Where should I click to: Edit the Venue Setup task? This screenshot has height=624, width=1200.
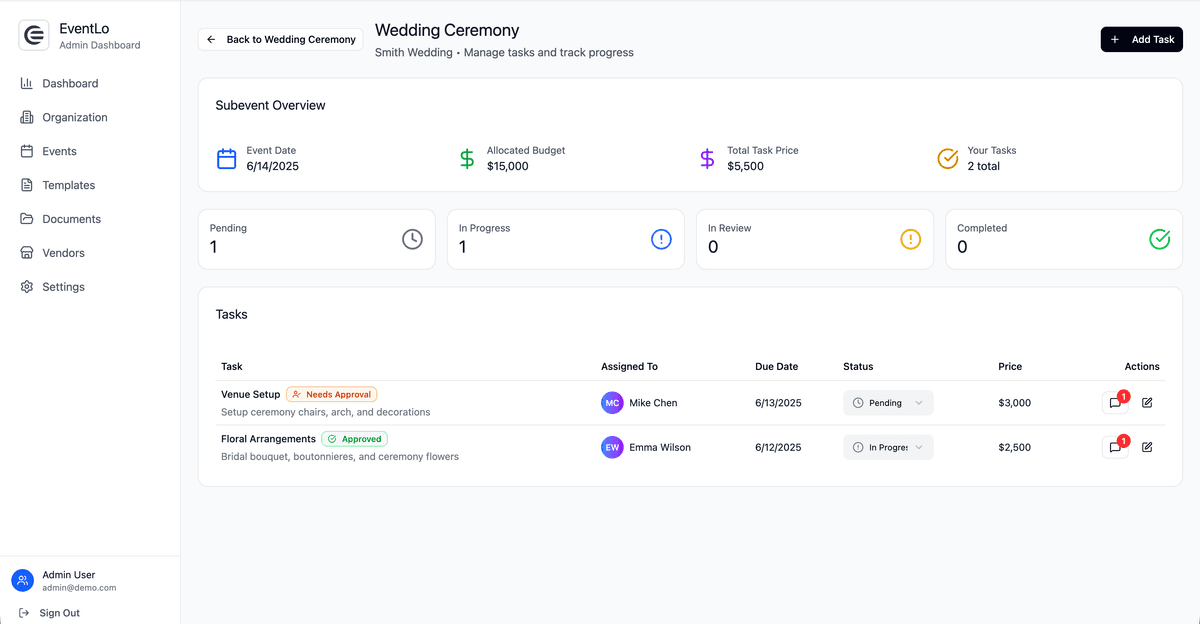1147,403
